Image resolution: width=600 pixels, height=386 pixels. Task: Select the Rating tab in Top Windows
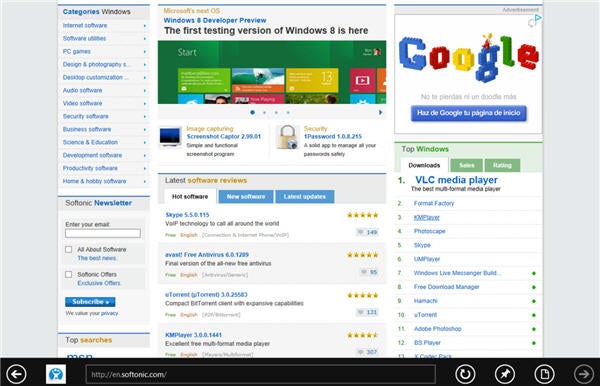pos(502,165)
